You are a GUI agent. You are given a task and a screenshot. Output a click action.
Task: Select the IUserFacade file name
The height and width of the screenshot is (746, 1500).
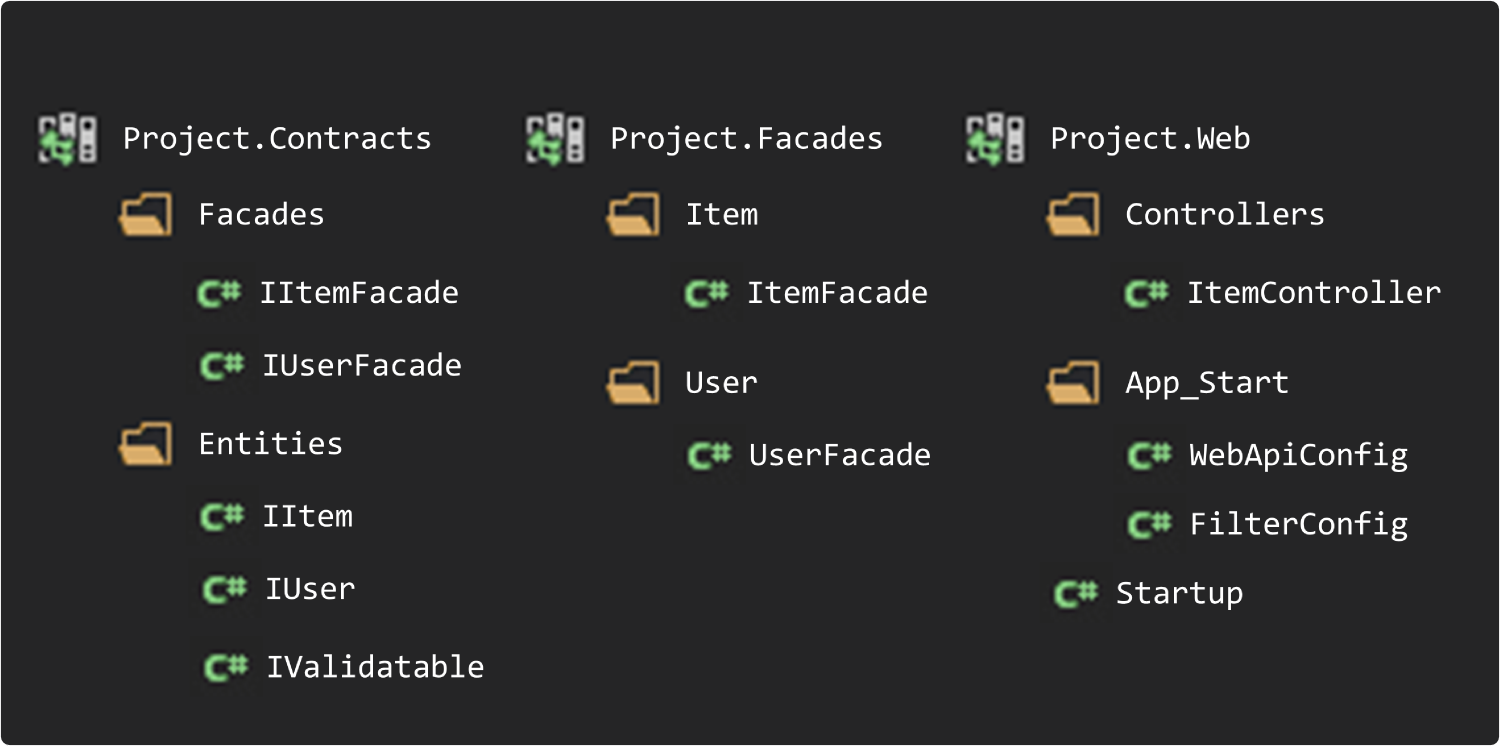(361, 366)
